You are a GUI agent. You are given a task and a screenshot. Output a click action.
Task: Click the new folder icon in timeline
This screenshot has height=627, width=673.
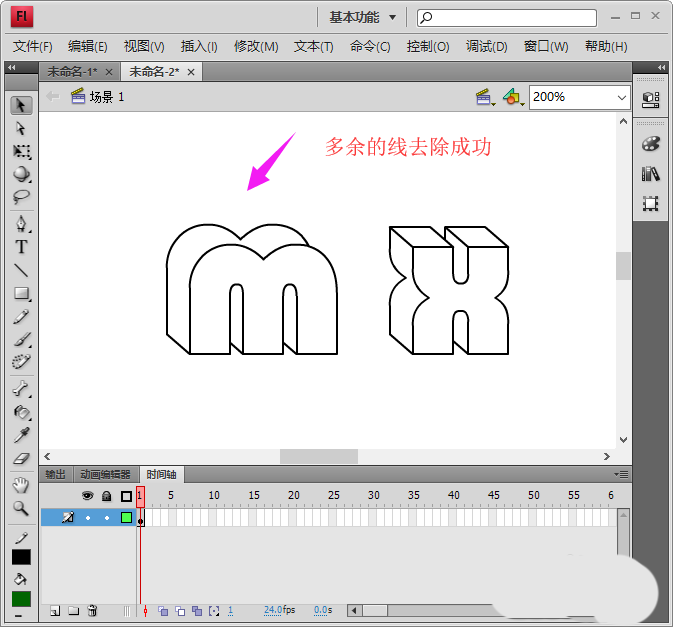tap(73, 610)
